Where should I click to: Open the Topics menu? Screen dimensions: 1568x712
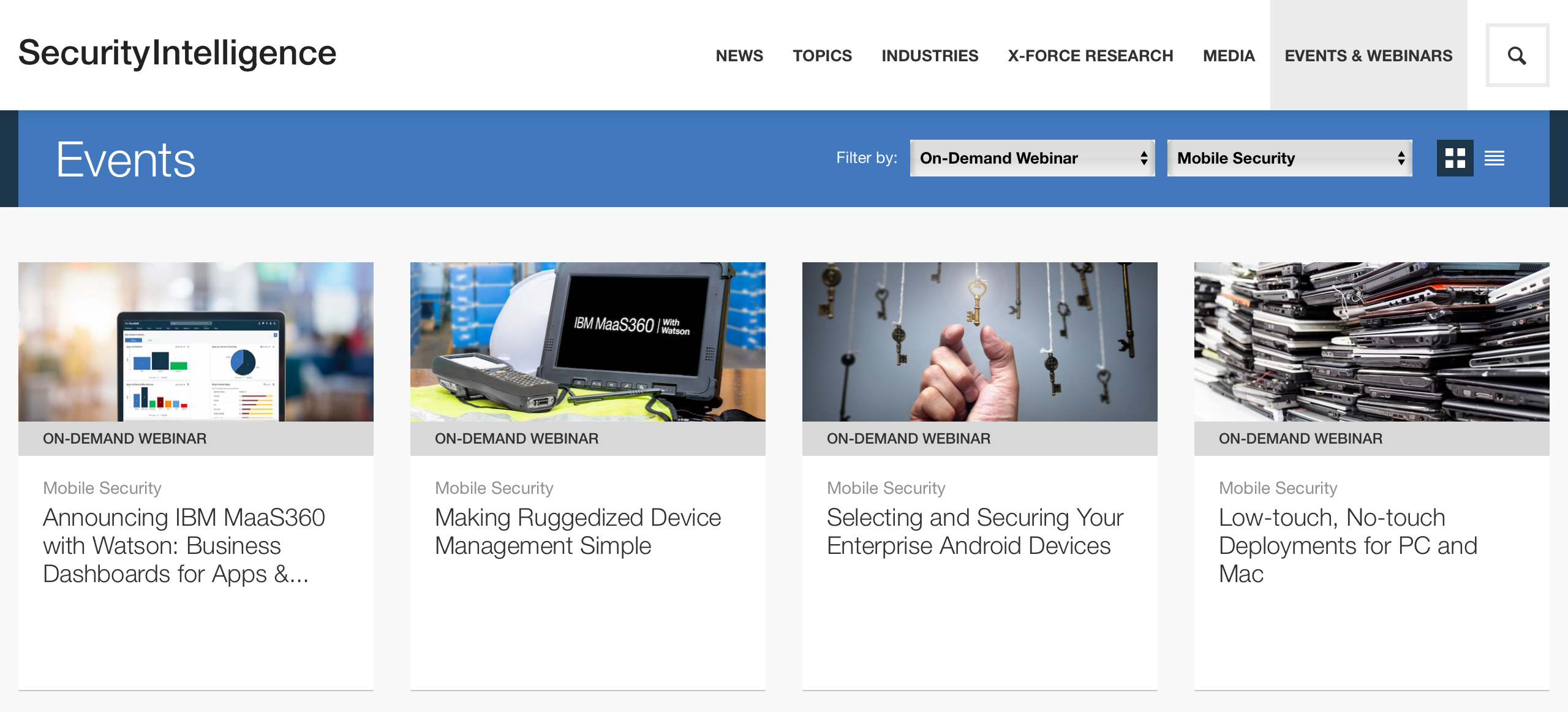pyautogui.click(x=822, y=56)
